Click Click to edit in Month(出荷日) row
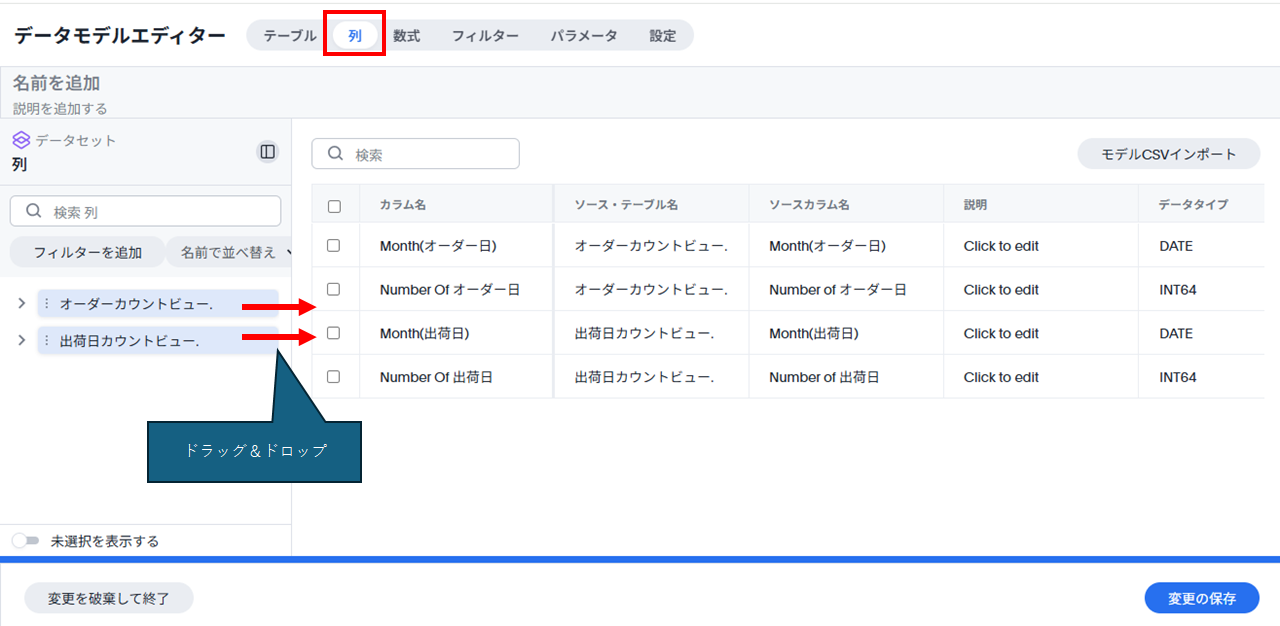The width and height of the screenshot is (1280, 626). coord(1001,334)
